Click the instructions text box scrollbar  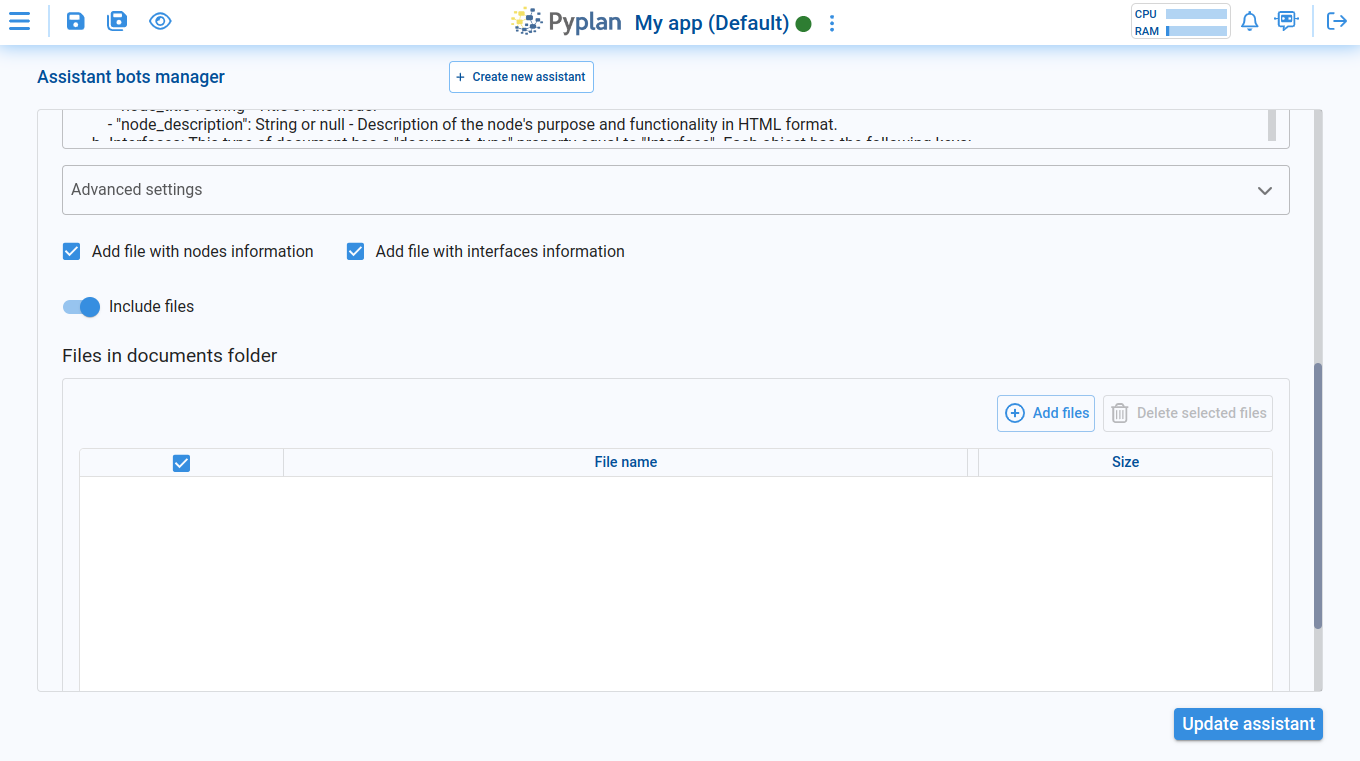point(1272,125)
